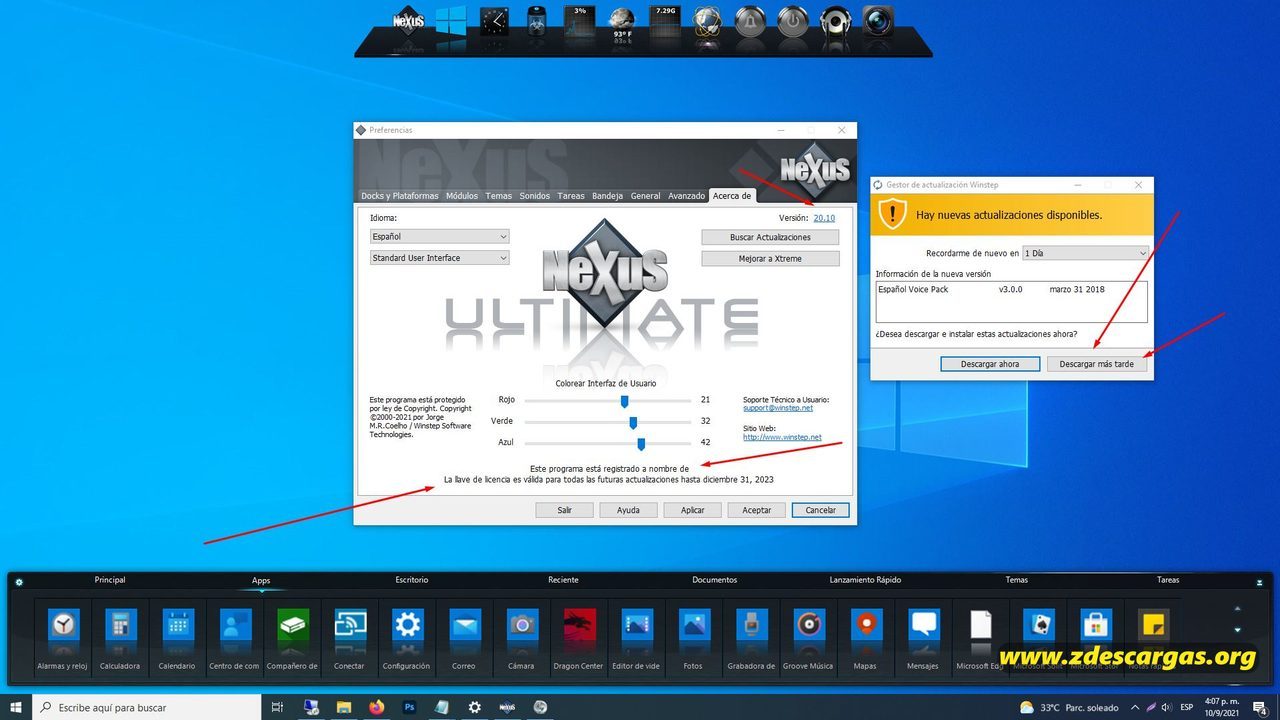
Task: Click the shelf up scroll arrow
Action: click(x=1238, y=608)
